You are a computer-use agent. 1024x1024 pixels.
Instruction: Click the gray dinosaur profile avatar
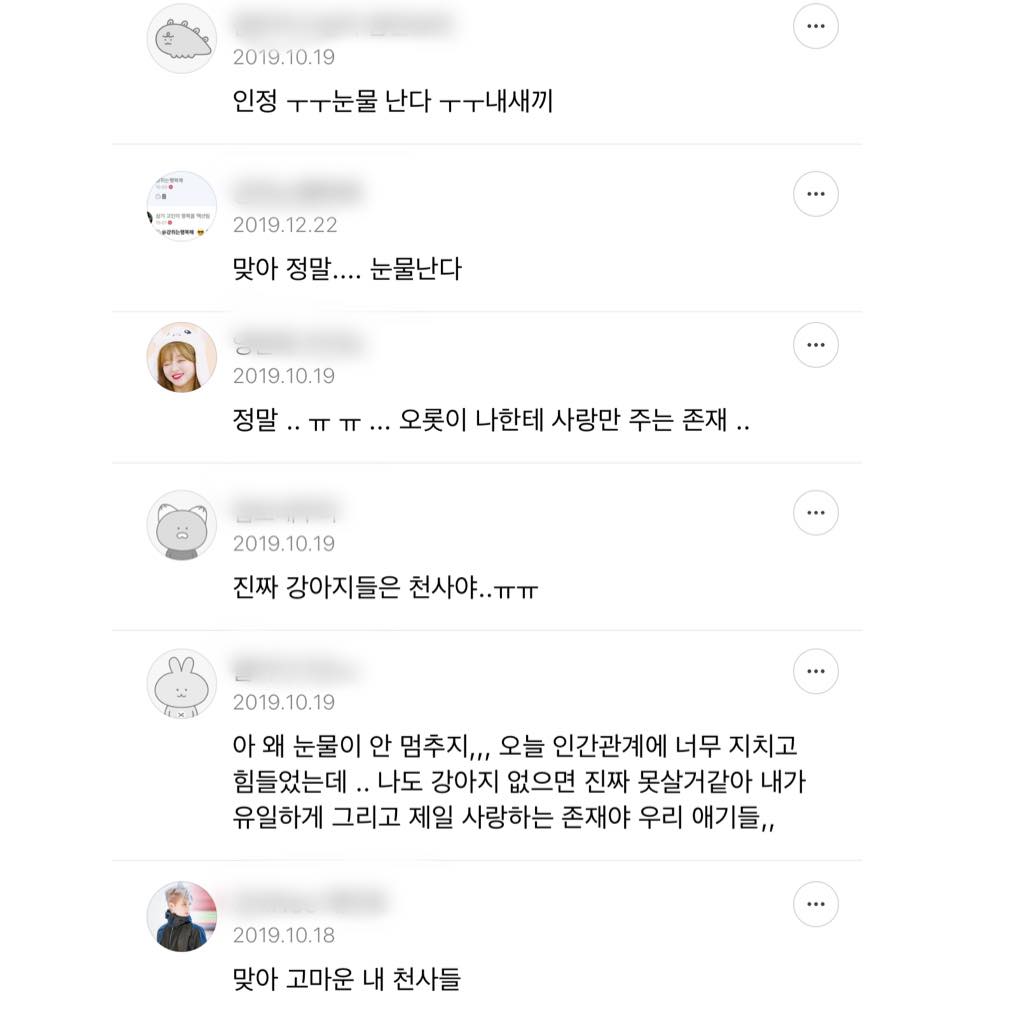(182, 39)
